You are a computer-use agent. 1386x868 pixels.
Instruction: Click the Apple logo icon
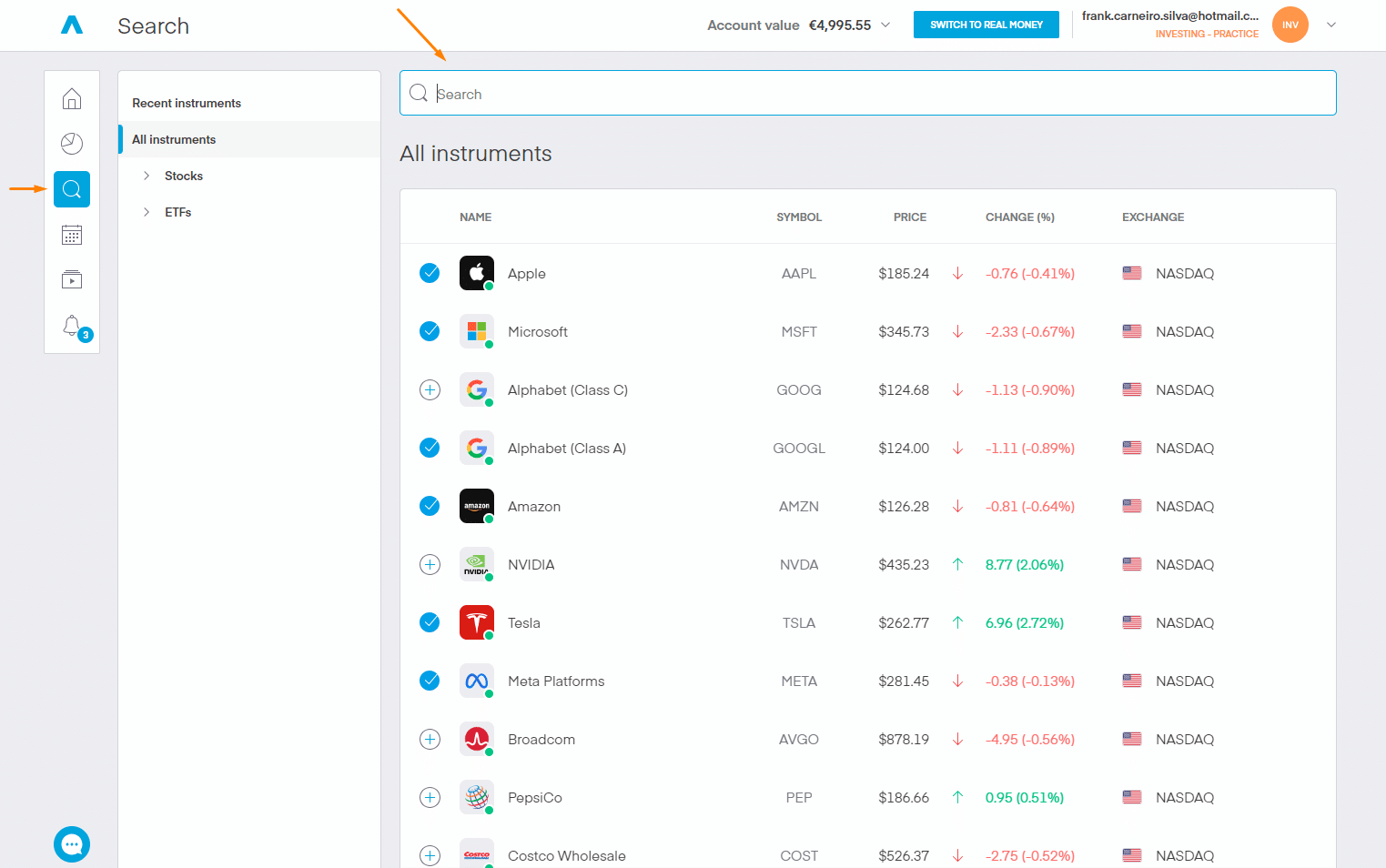pyautogui.click(x=477, y=273)
